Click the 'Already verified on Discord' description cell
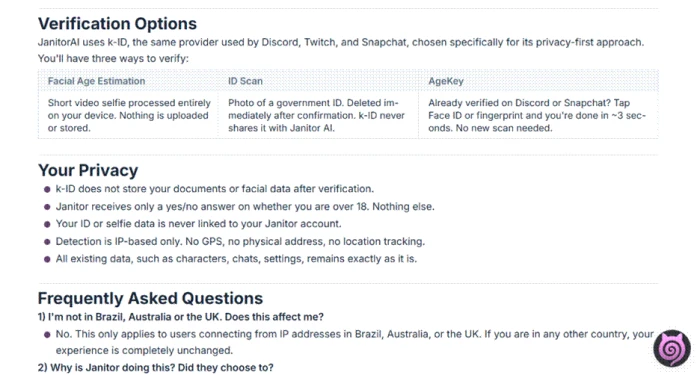This screenshot has height=375, width=700. (x=537, y=115)
